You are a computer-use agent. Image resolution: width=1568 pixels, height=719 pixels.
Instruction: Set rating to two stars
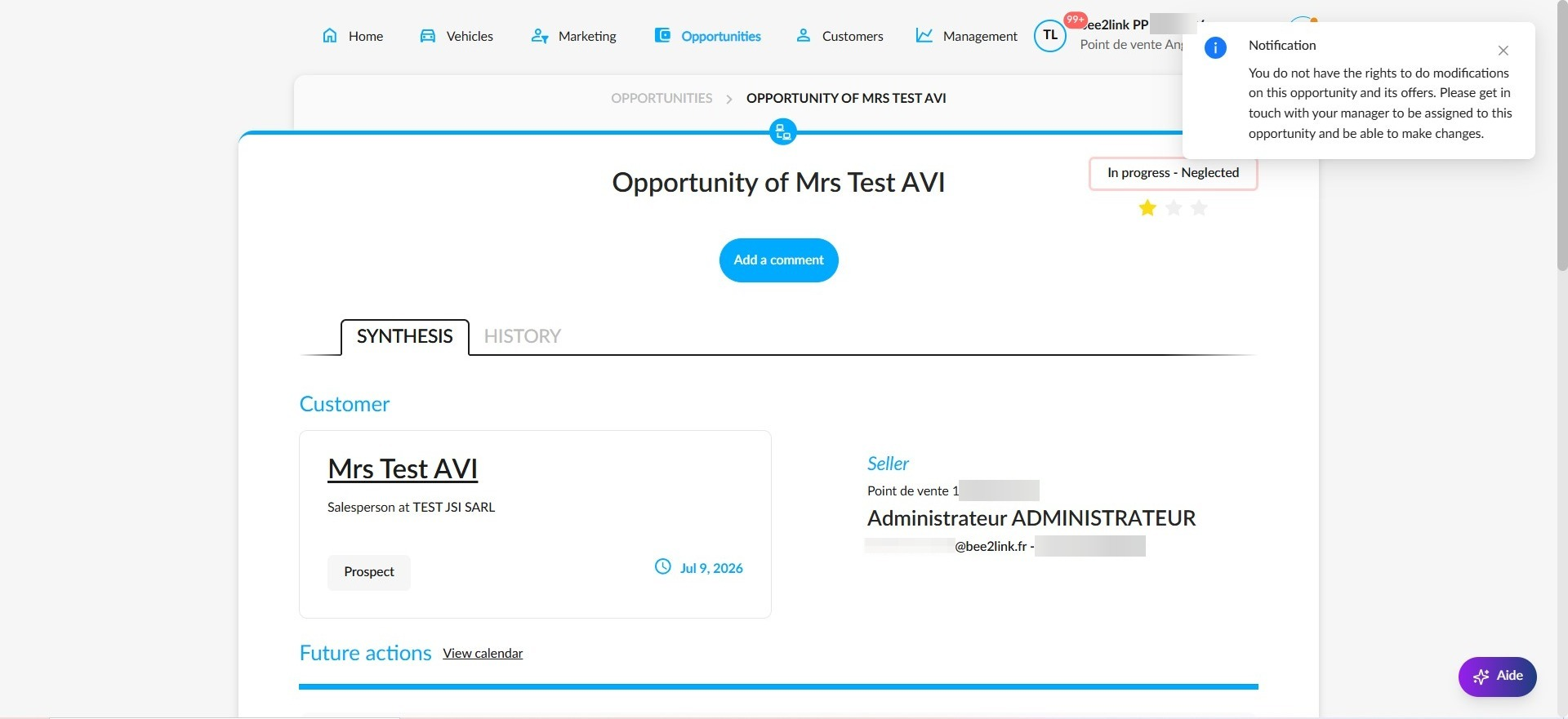pyautogui.click(x=1174, y=208)
